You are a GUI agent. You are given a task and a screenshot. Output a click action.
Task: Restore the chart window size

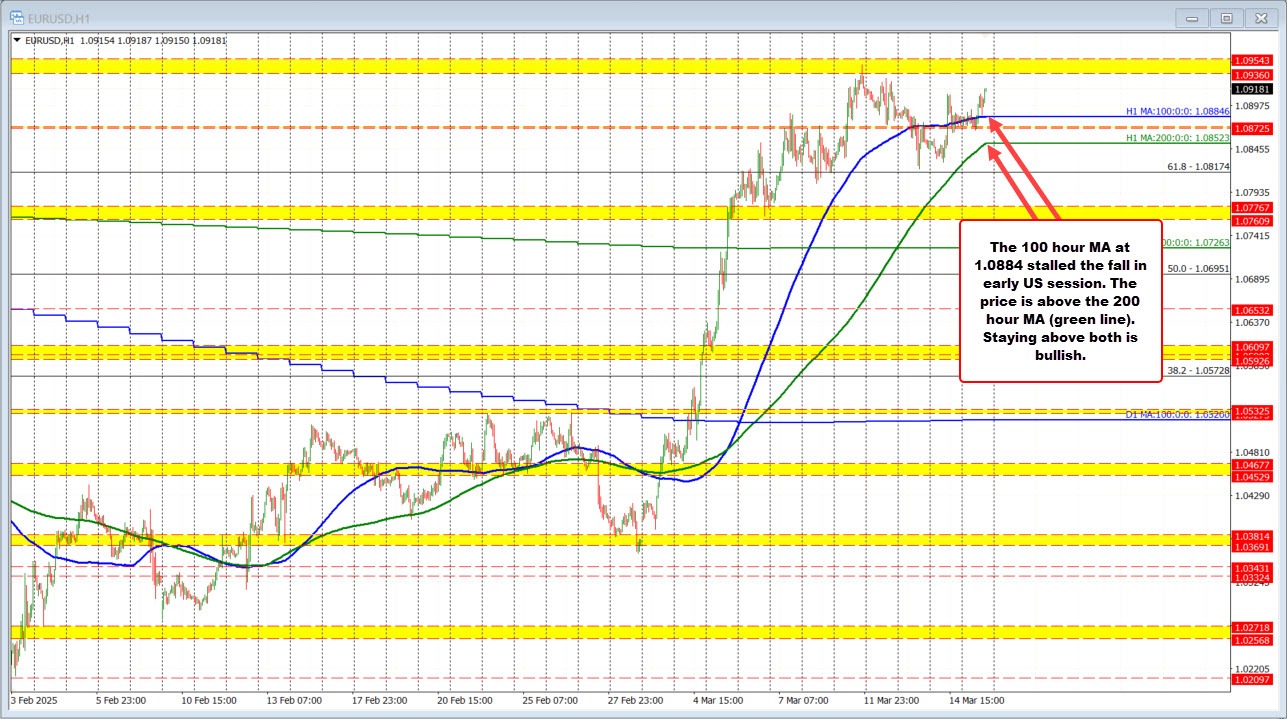[x=1226, y=17]
